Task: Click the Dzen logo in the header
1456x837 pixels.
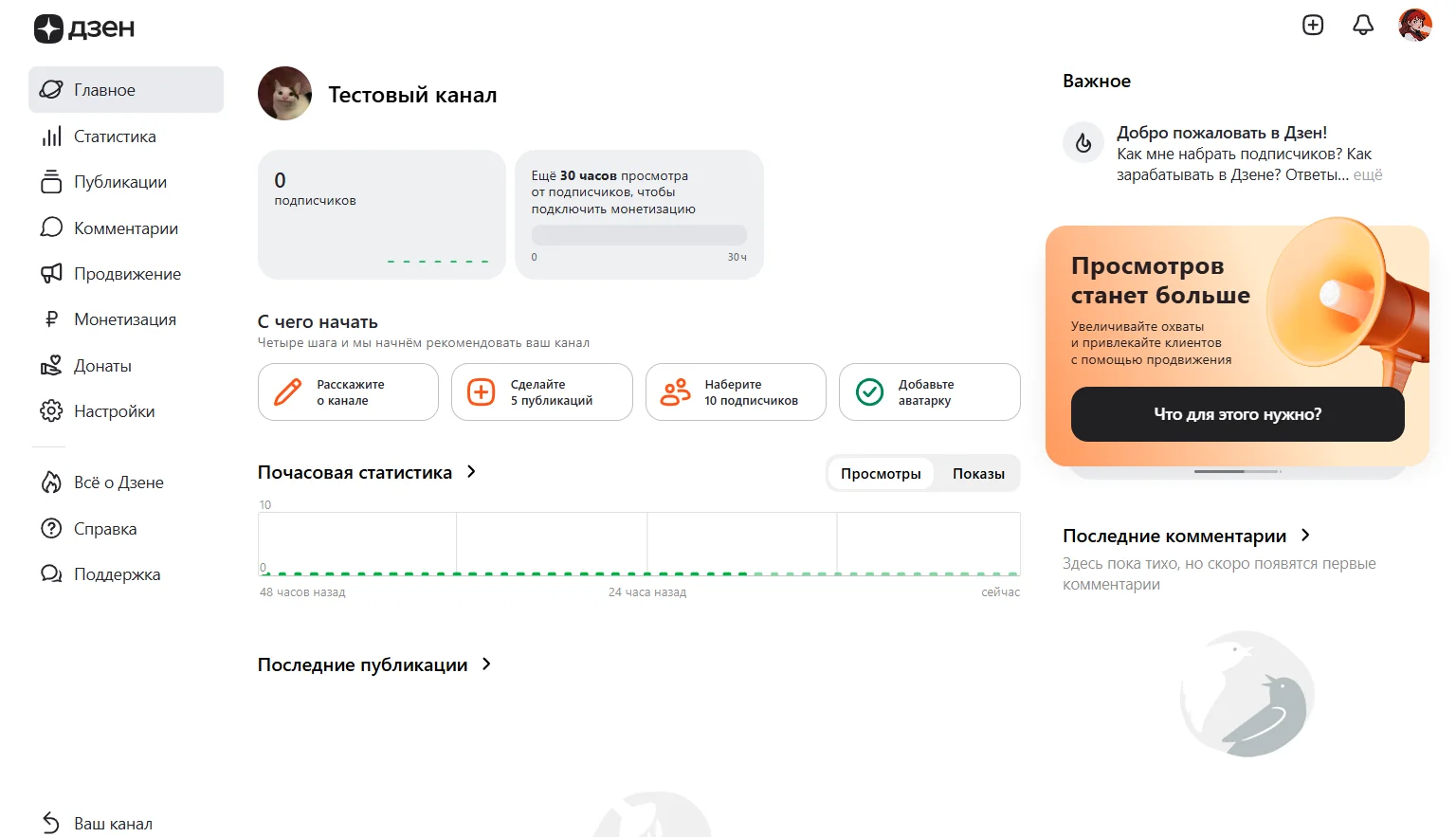Action: pyautogui.click(x=84, y=28)
